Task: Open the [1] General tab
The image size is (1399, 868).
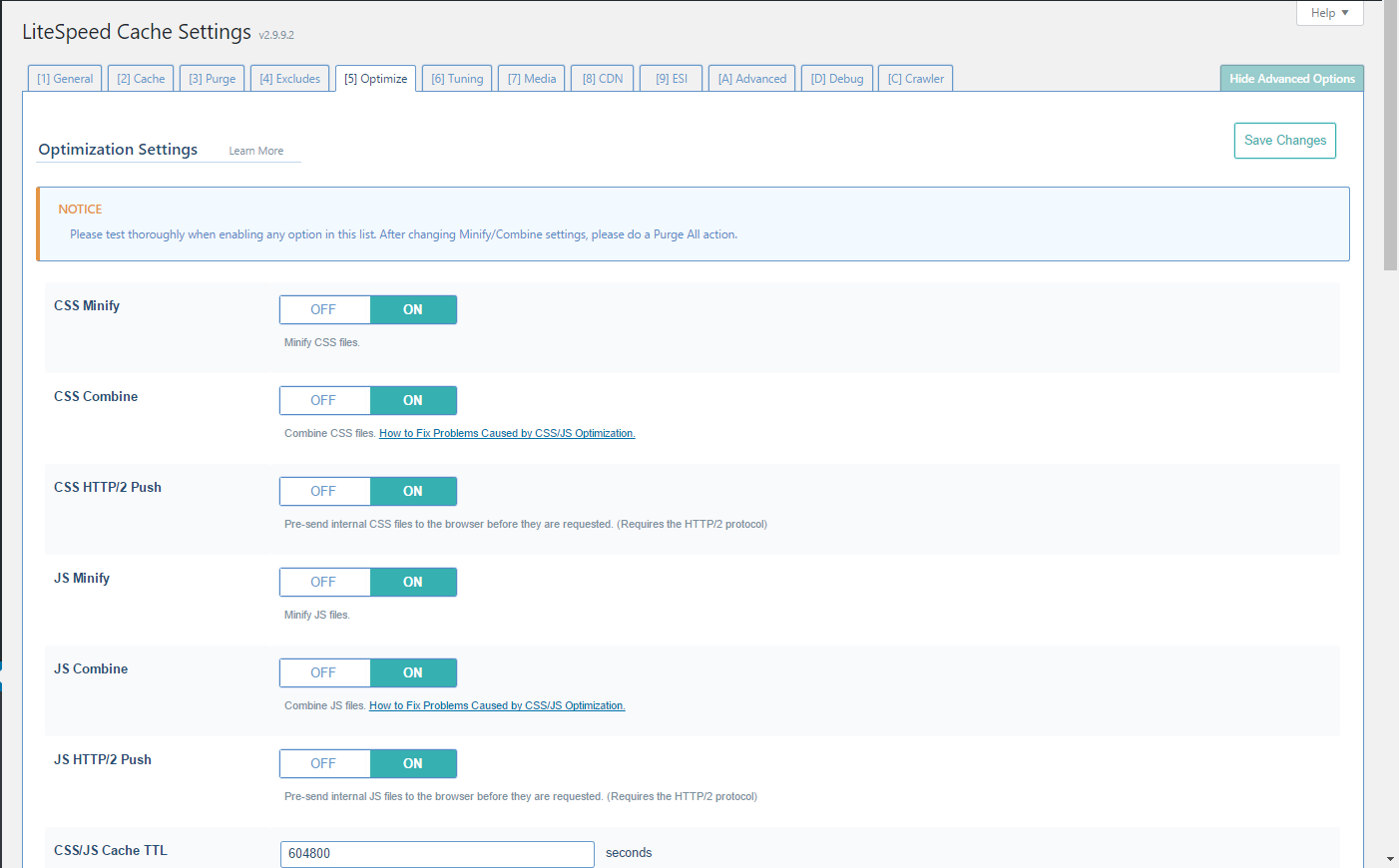Action: (65, 79)
